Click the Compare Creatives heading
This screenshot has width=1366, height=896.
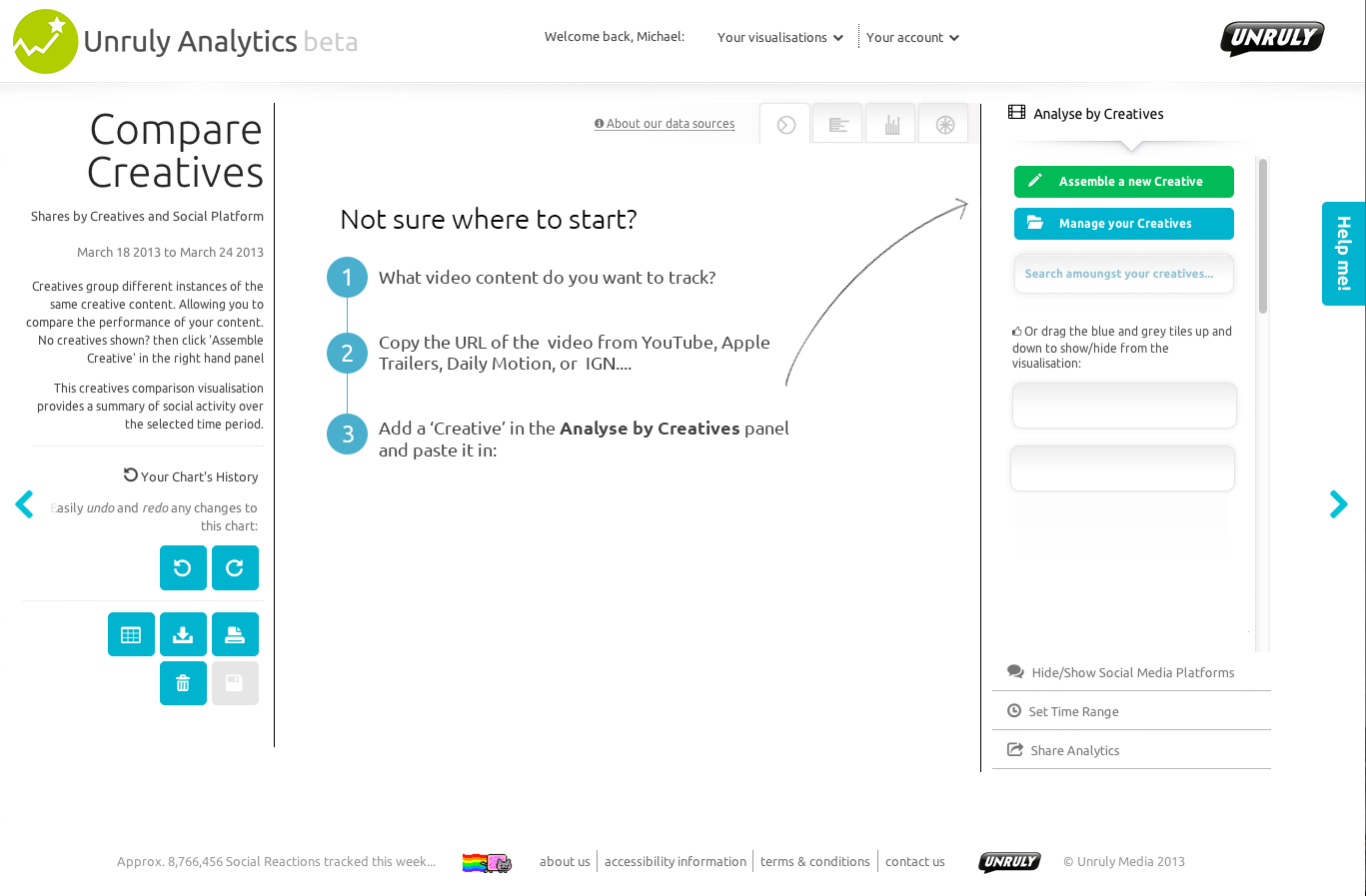(x=176, y=151)
